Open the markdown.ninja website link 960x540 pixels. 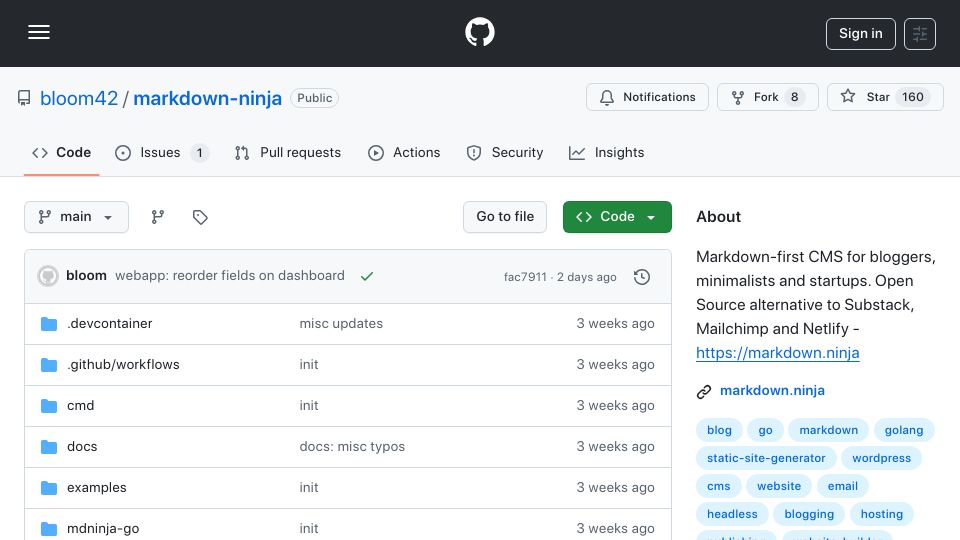tap(772, 391)
